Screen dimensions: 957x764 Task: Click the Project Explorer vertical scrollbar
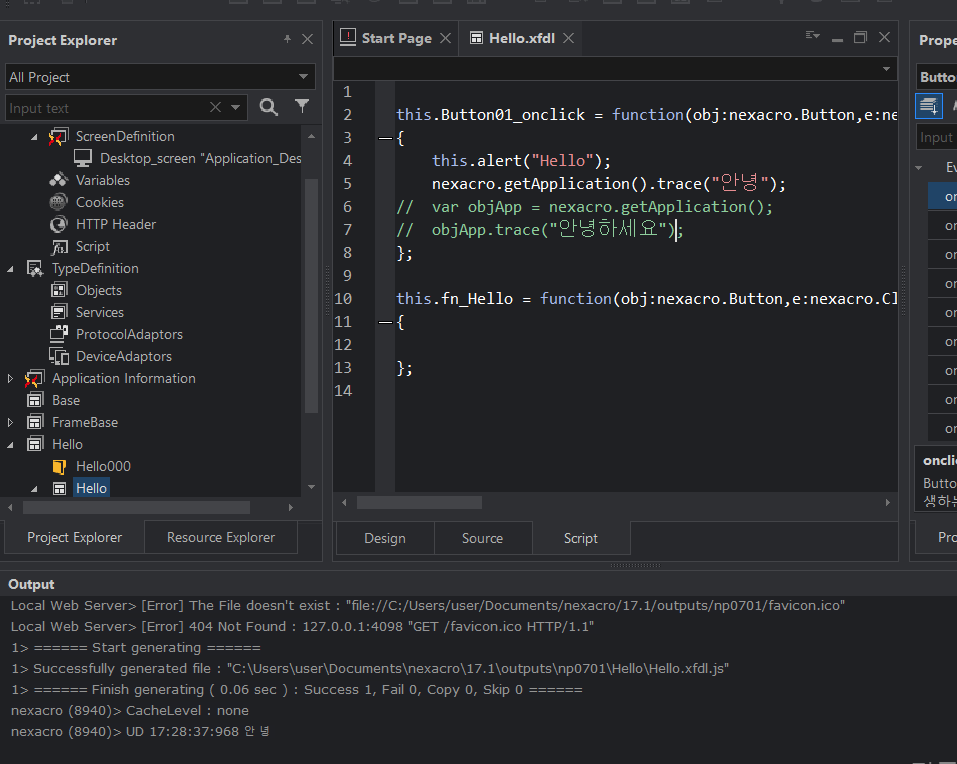click(311, 295)
